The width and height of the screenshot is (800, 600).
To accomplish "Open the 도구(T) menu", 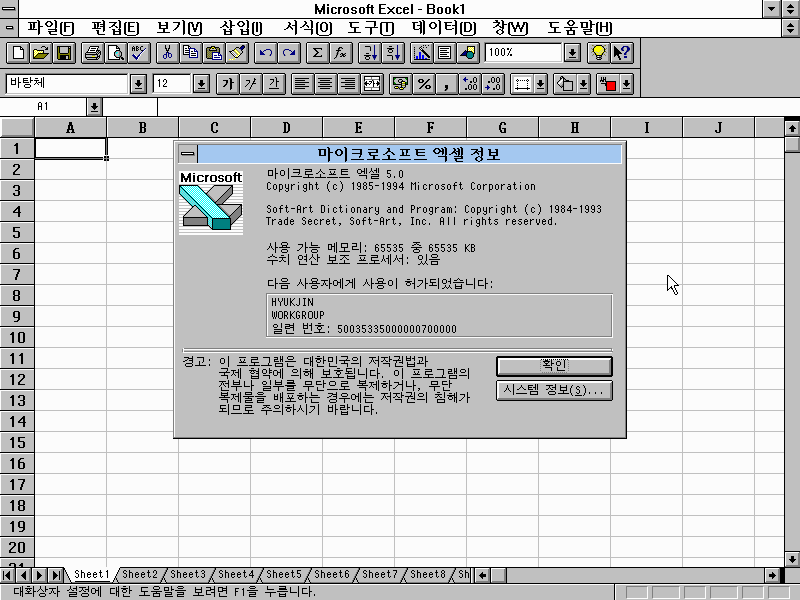I will point(371,28).
